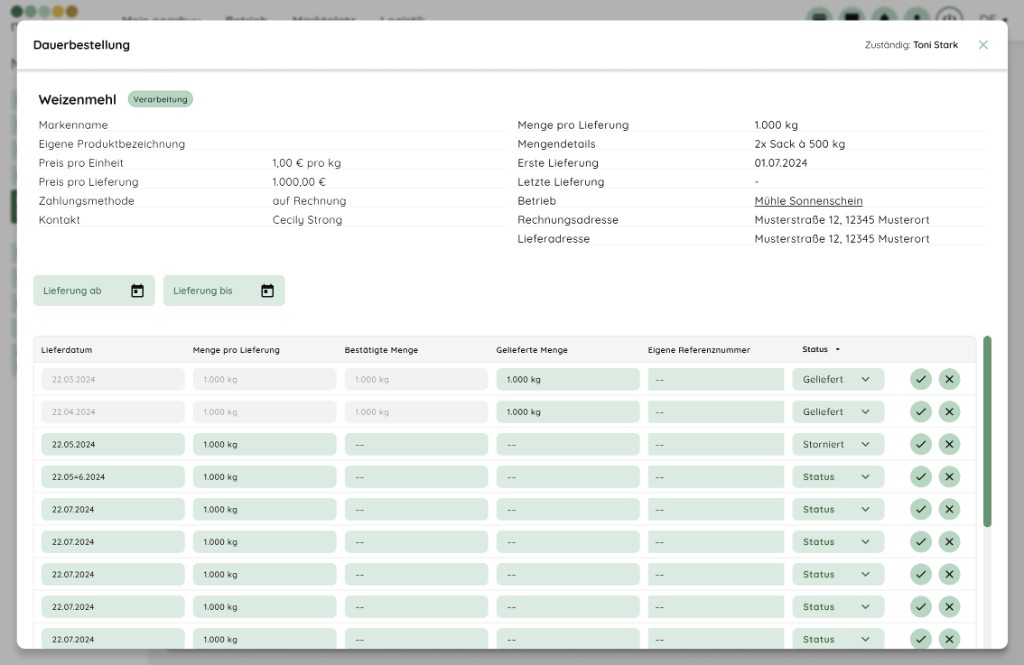Close the Dauerbestellung dialog
Screen dimensions: 1024x665
pos(983,45)
